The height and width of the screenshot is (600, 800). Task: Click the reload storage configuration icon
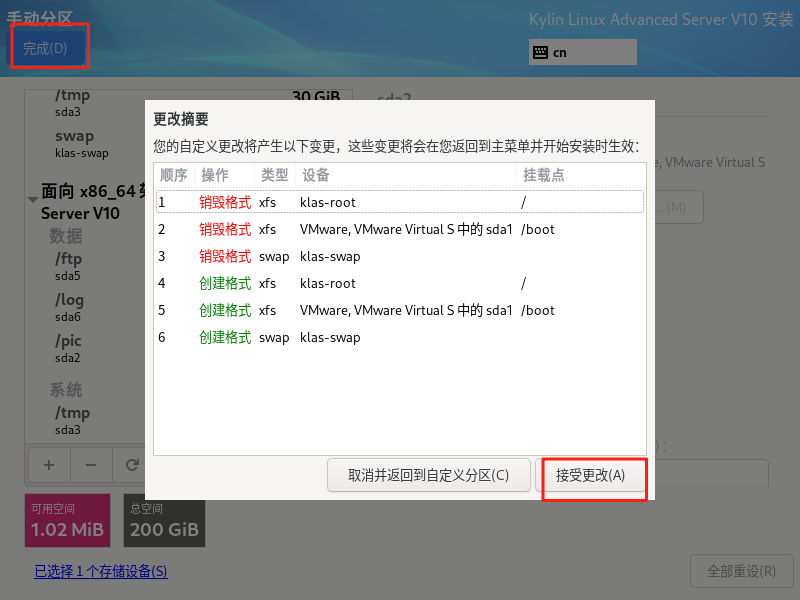[x=131, y=465]
